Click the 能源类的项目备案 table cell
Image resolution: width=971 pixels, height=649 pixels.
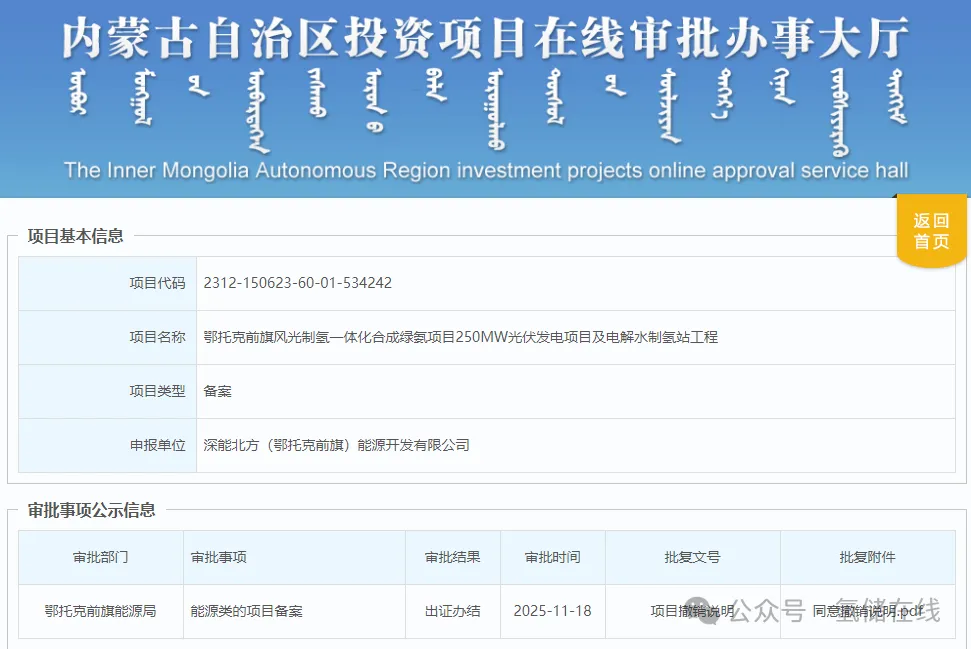coord(246,611)
